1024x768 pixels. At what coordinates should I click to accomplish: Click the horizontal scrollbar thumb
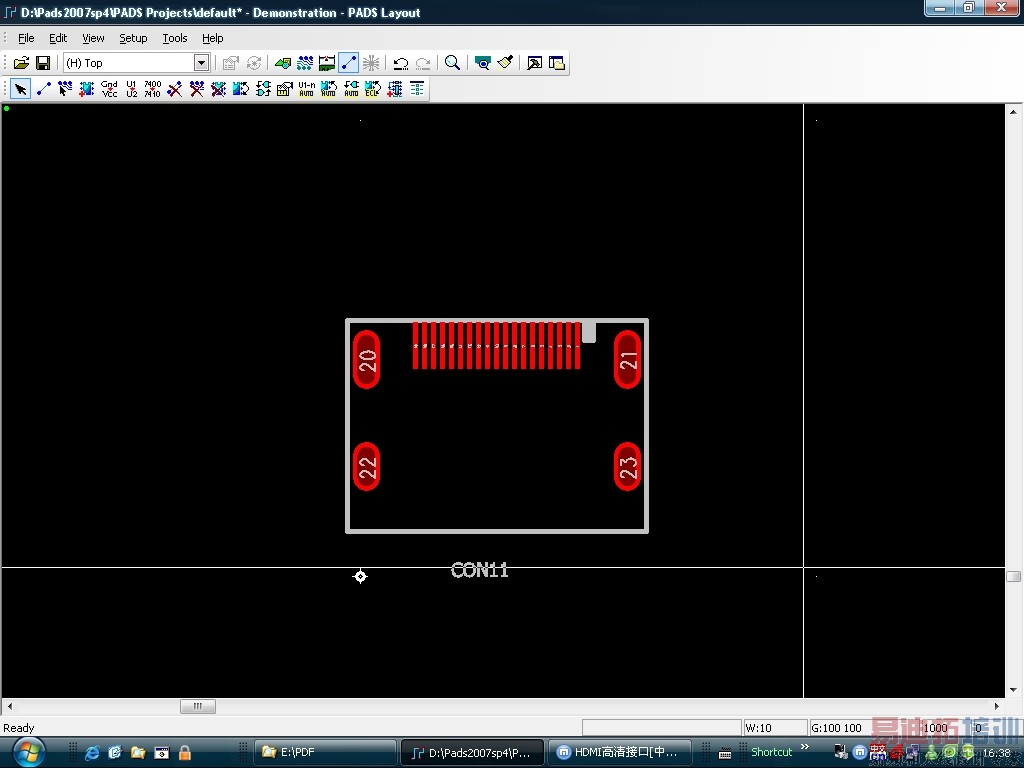(198, 706)
